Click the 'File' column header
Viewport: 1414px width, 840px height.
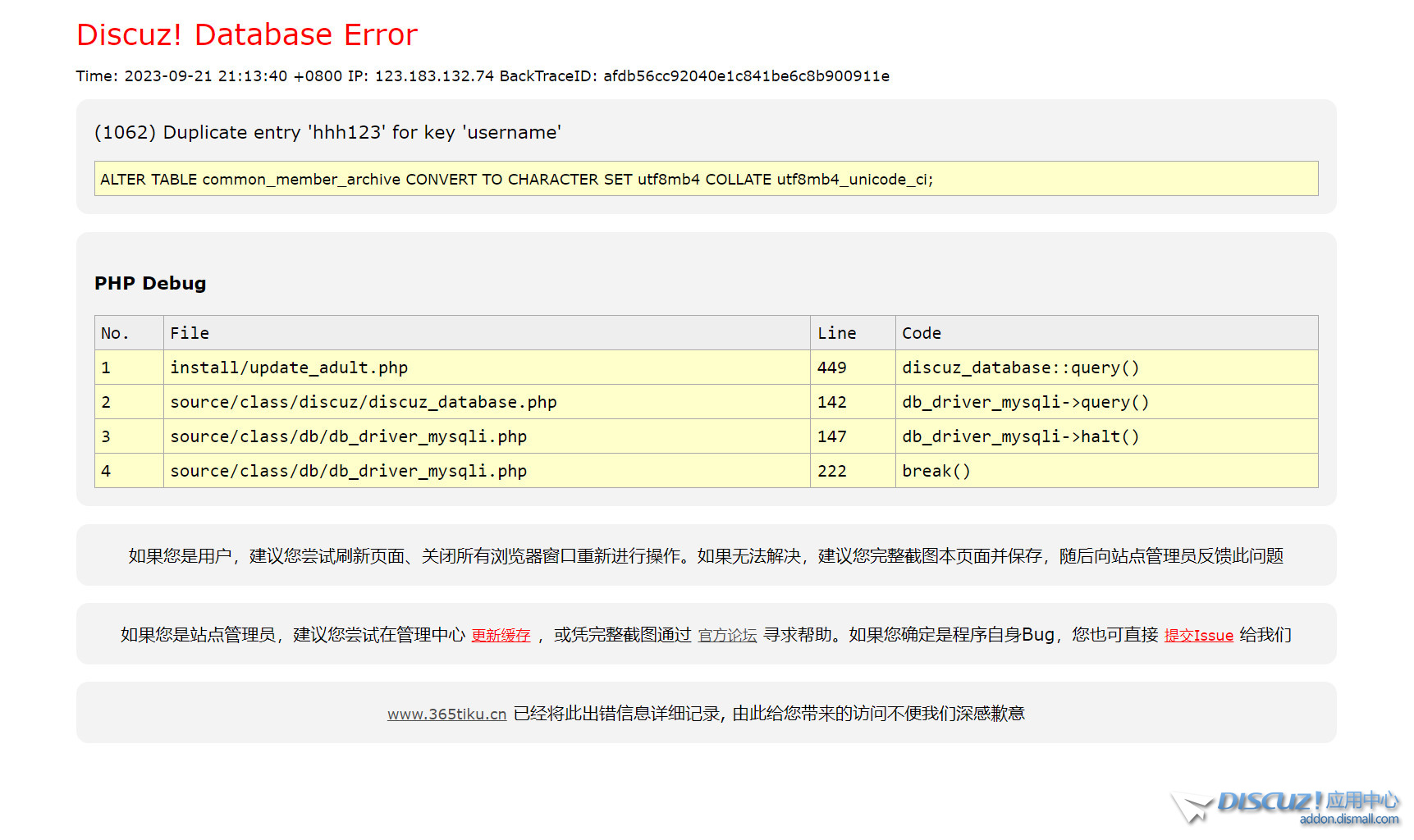click(x=487, y=333)
